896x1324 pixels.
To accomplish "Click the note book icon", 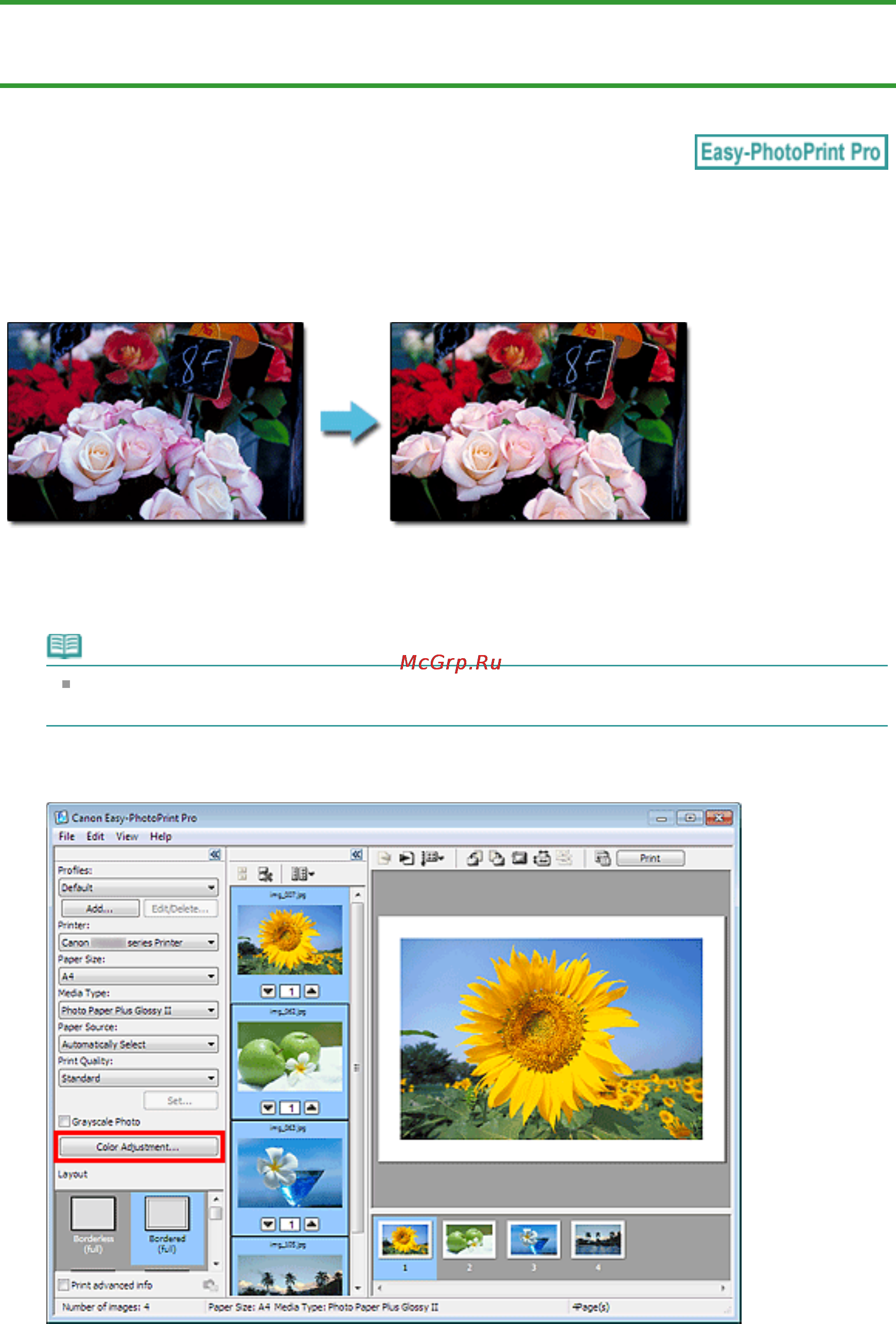I will point(64,646).
